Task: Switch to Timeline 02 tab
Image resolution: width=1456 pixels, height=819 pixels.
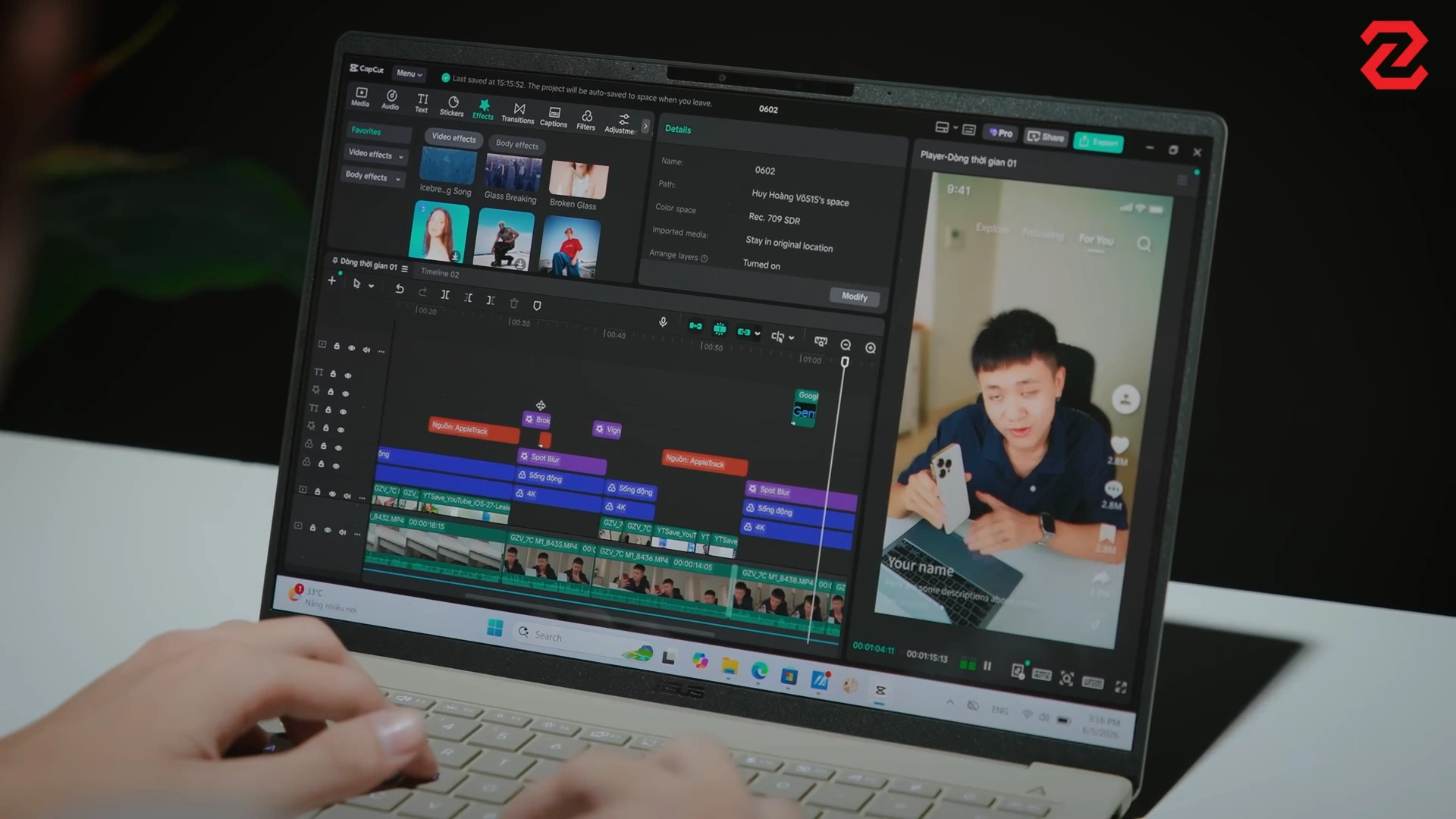Action: 440,273
